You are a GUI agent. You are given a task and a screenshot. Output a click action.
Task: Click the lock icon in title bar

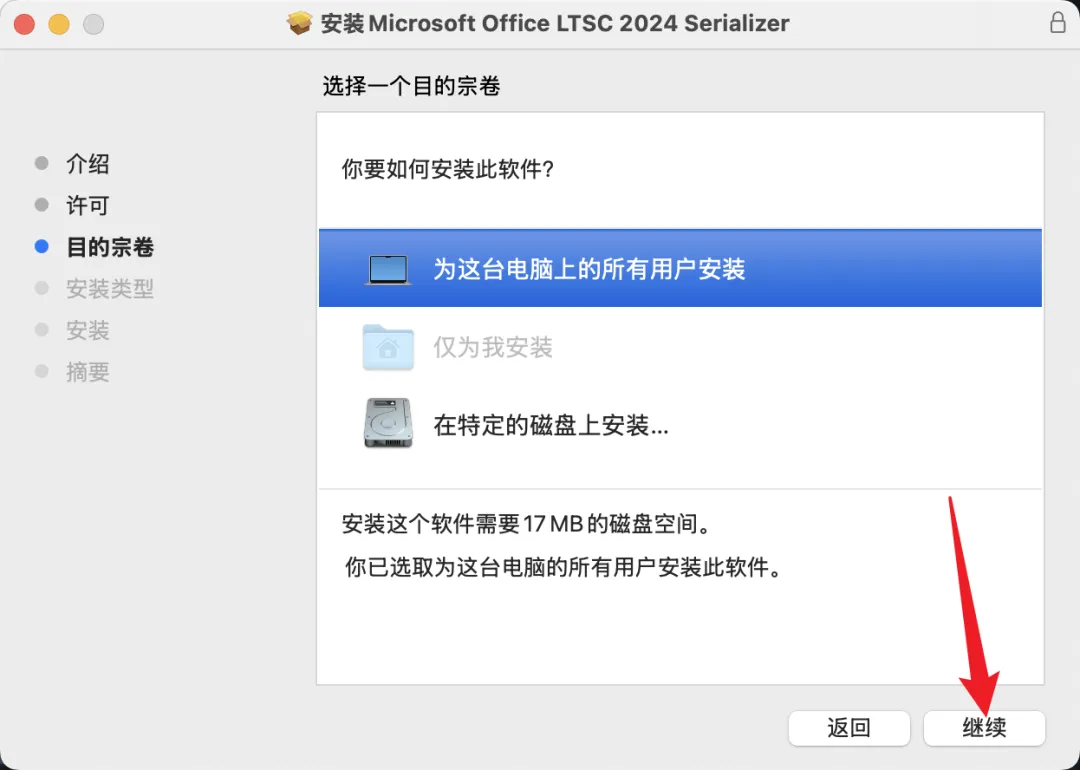tap(1058, 22)
